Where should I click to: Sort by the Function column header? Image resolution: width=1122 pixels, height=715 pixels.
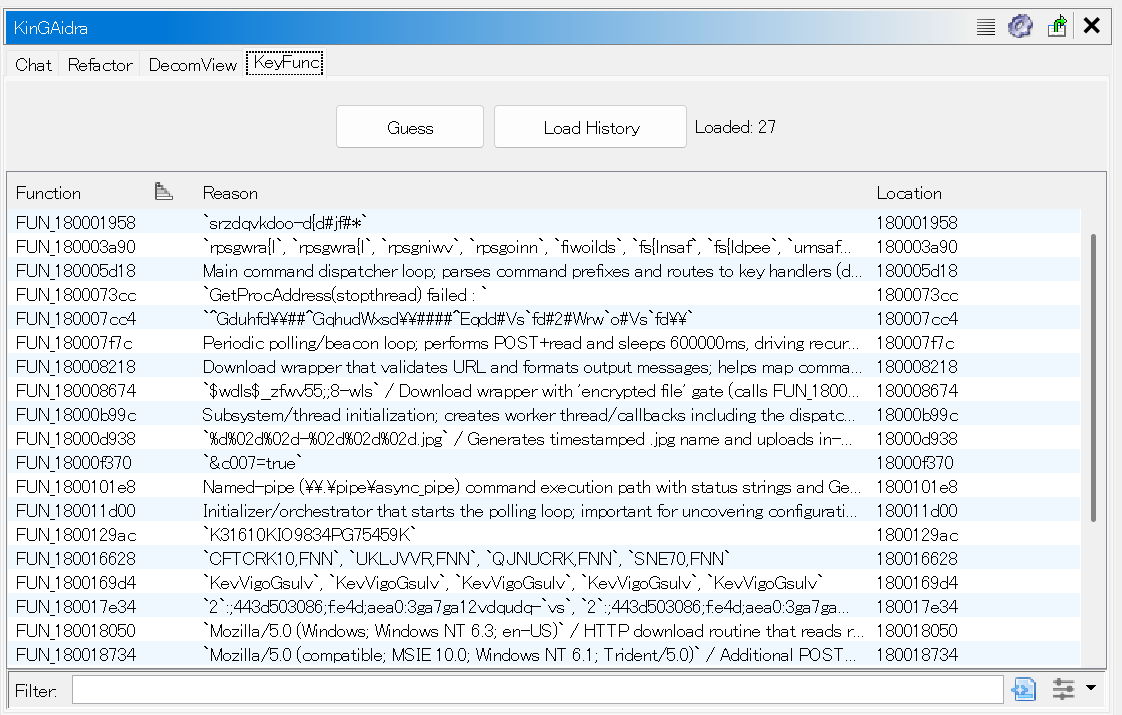tap(49, 193)
